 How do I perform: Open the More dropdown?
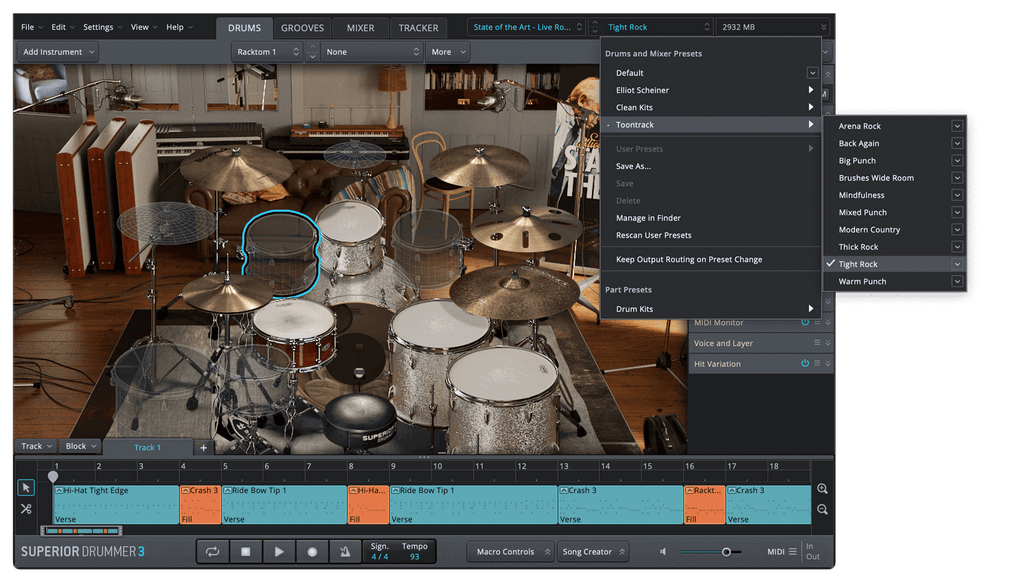(448, 52)
